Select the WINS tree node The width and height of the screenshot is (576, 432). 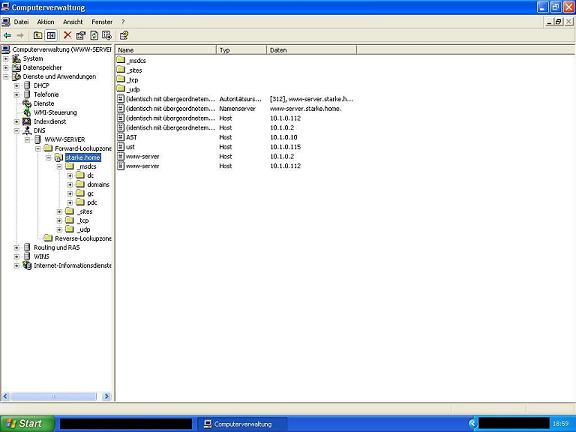[x=41, y=256]
